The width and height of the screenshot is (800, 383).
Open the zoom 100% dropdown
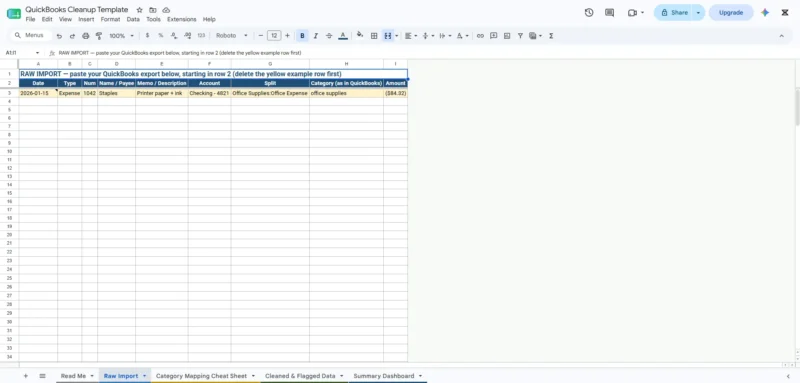tap(121, 36)
